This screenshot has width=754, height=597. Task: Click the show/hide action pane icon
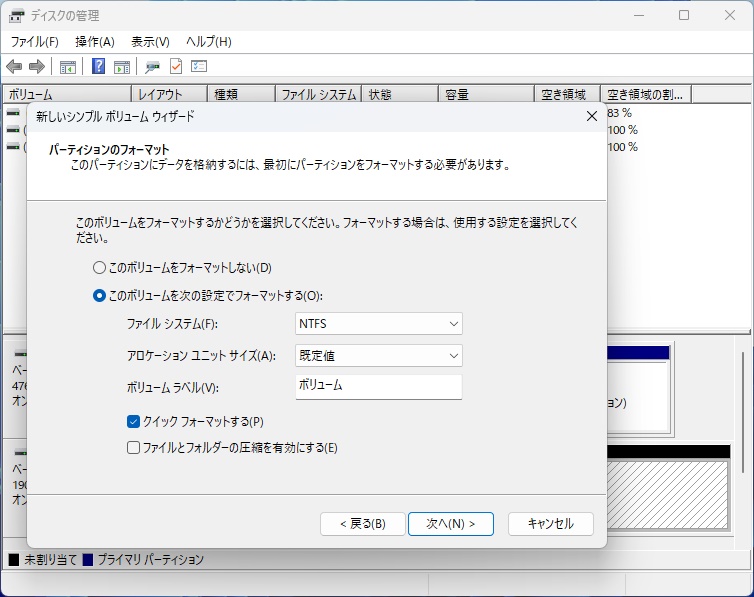[x=122, y=67]
